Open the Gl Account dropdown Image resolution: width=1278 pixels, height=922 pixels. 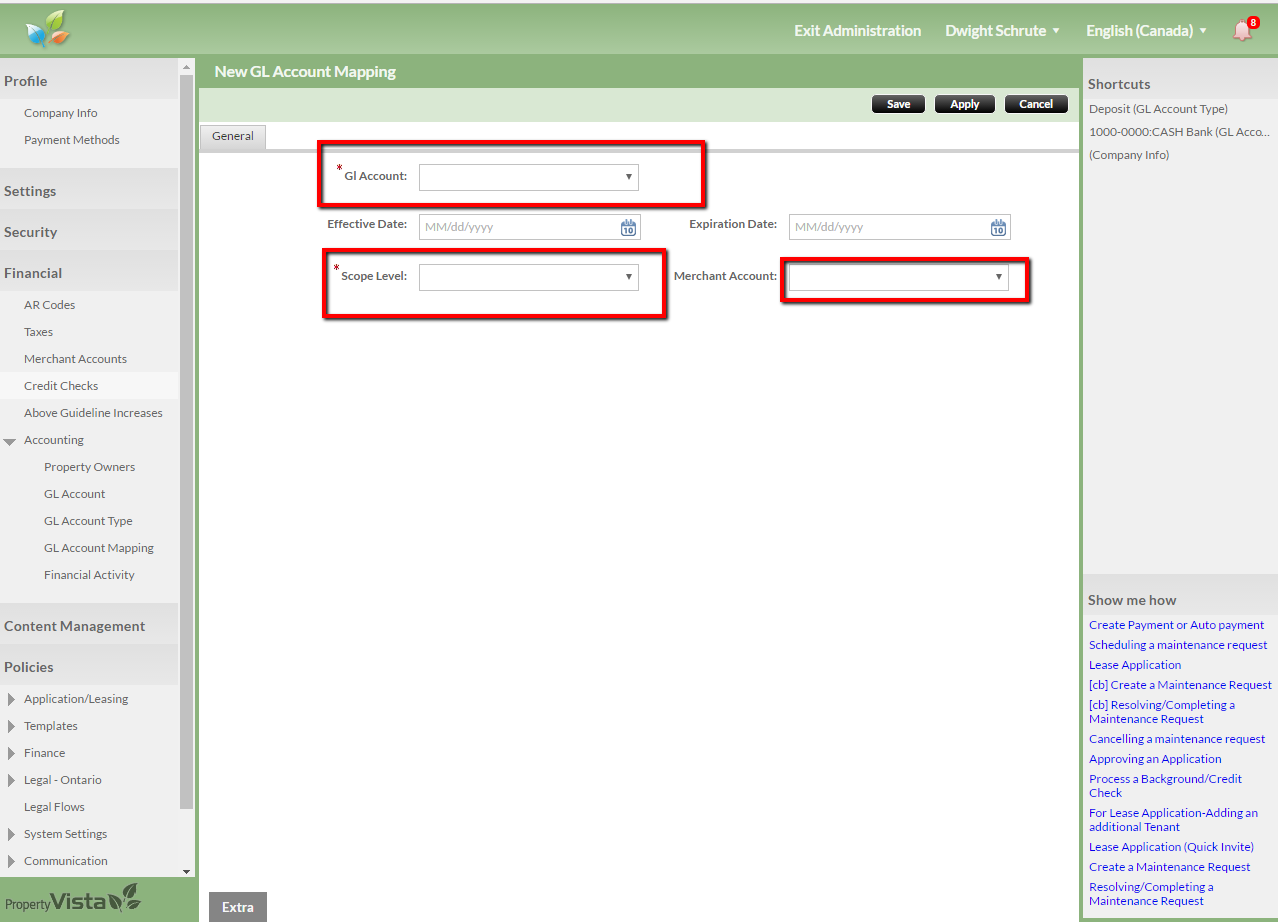tap(528, 177)
